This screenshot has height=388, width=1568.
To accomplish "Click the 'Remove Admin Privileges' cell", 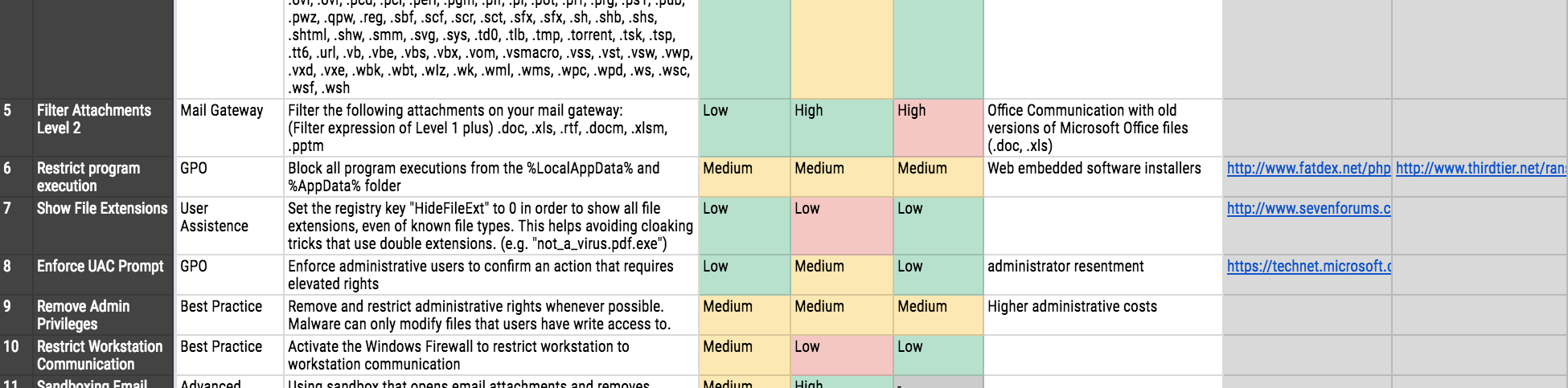I will [103, 315].
